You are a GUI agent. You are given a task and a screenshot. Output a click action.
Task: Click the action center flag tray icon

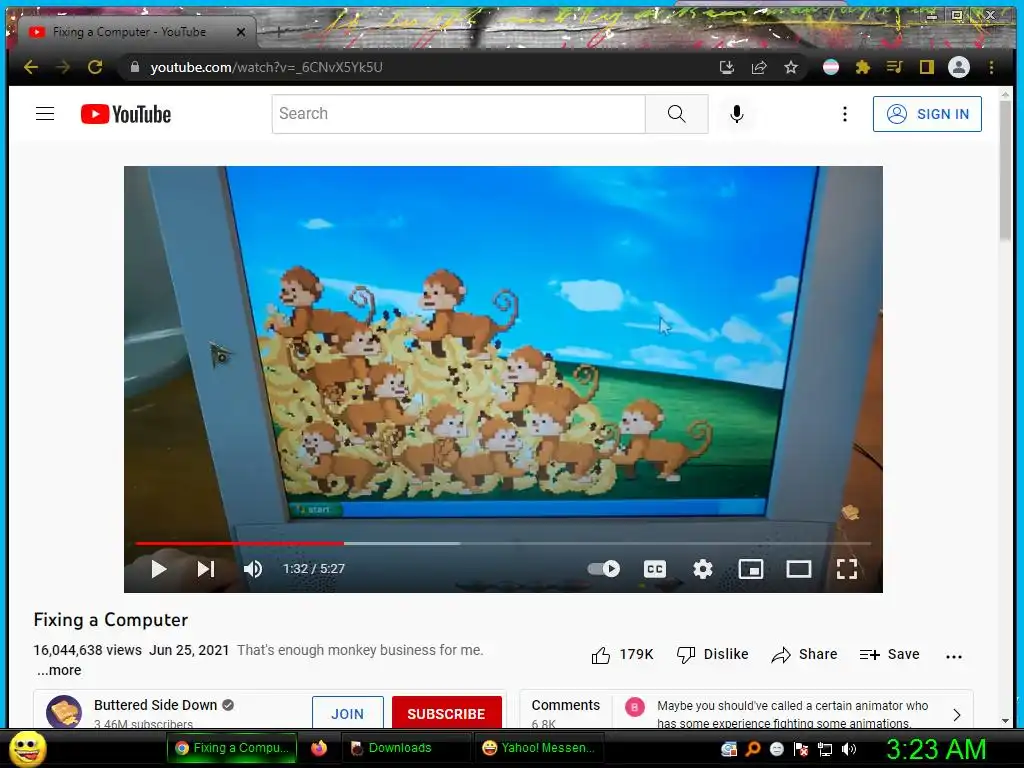tap(801, 749)
